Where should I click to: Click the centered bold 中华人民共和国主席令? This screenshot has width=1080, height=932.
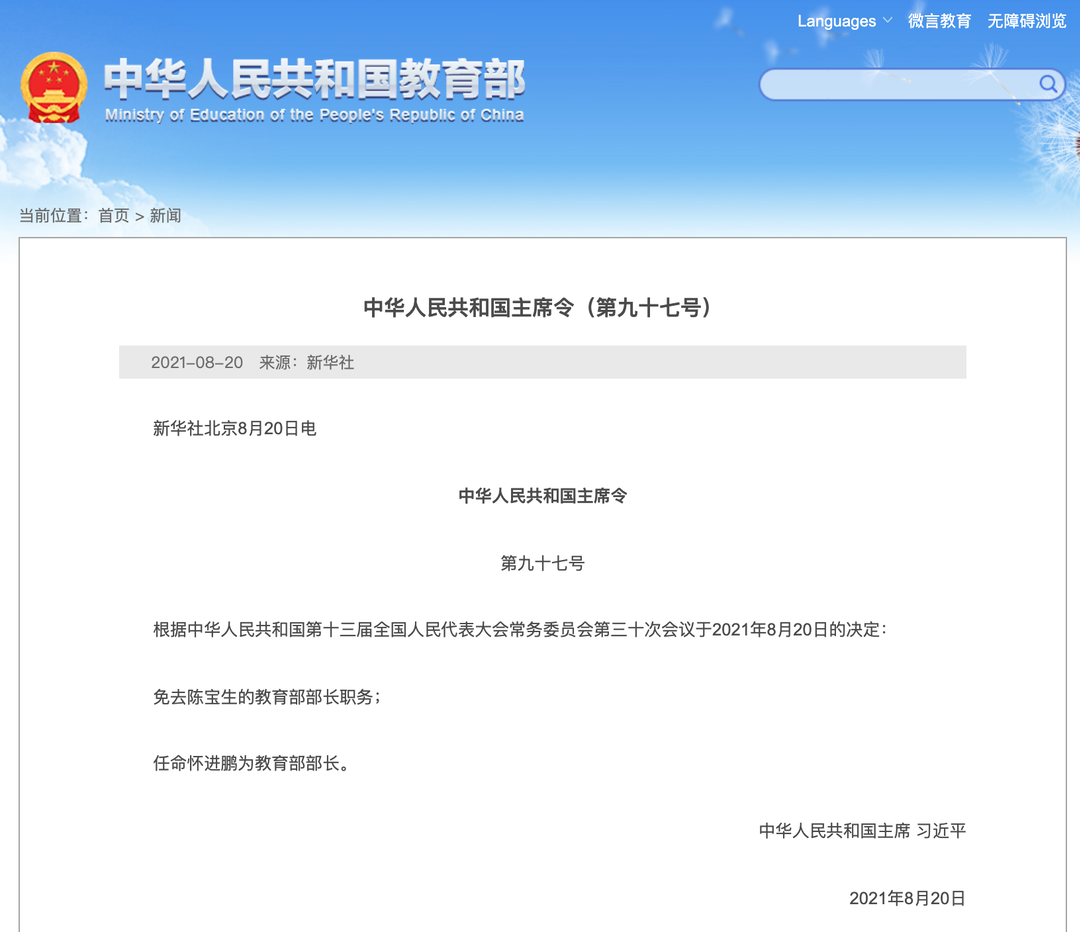point(543,496)
